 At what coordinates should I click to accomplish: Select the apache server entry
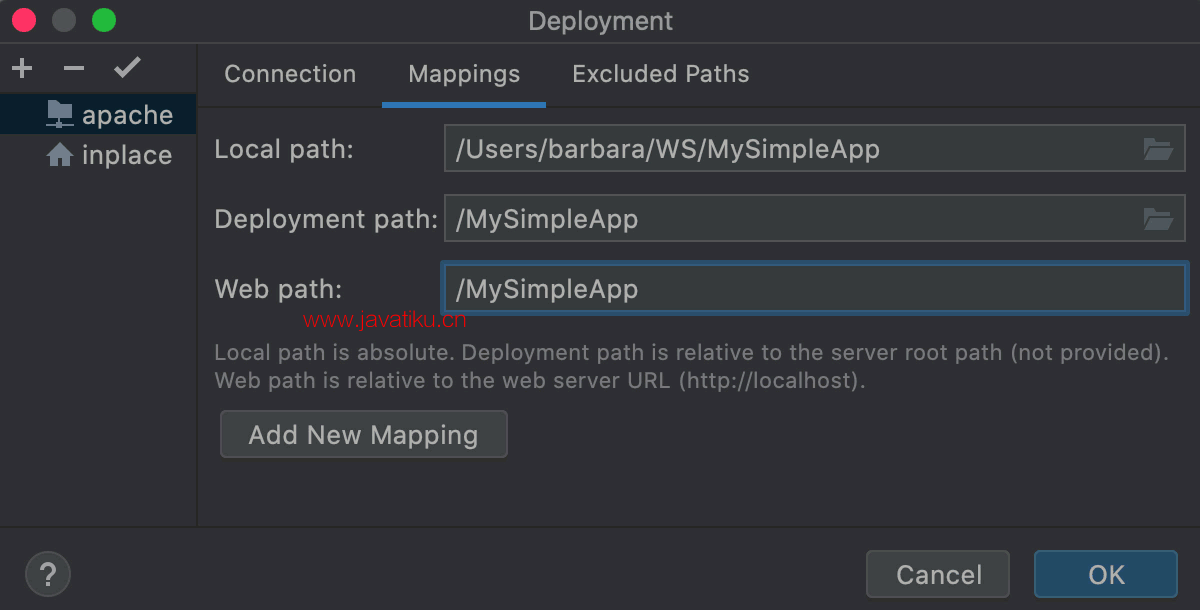[98, 115]
